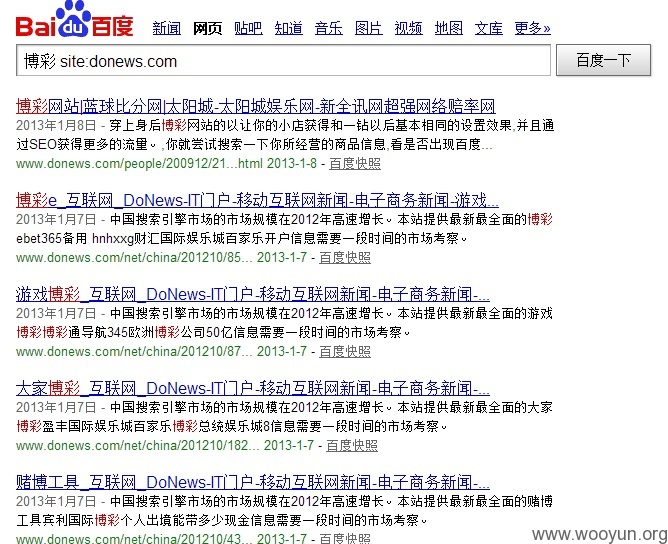This screenshot has height=544, width=668.
Task: Open result titled 赌博工具_互联网_DoNews
Action: click(x=253, y=482)
